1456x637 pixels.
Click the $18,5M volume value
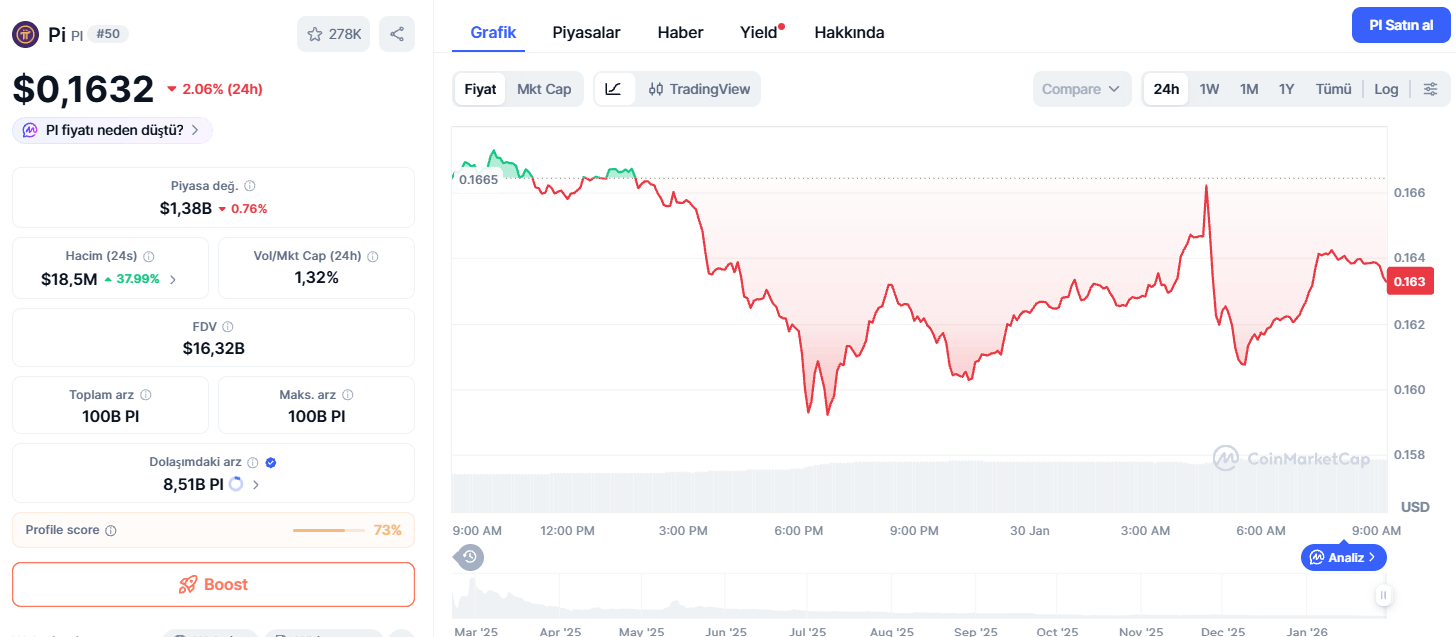pos(69,279)
